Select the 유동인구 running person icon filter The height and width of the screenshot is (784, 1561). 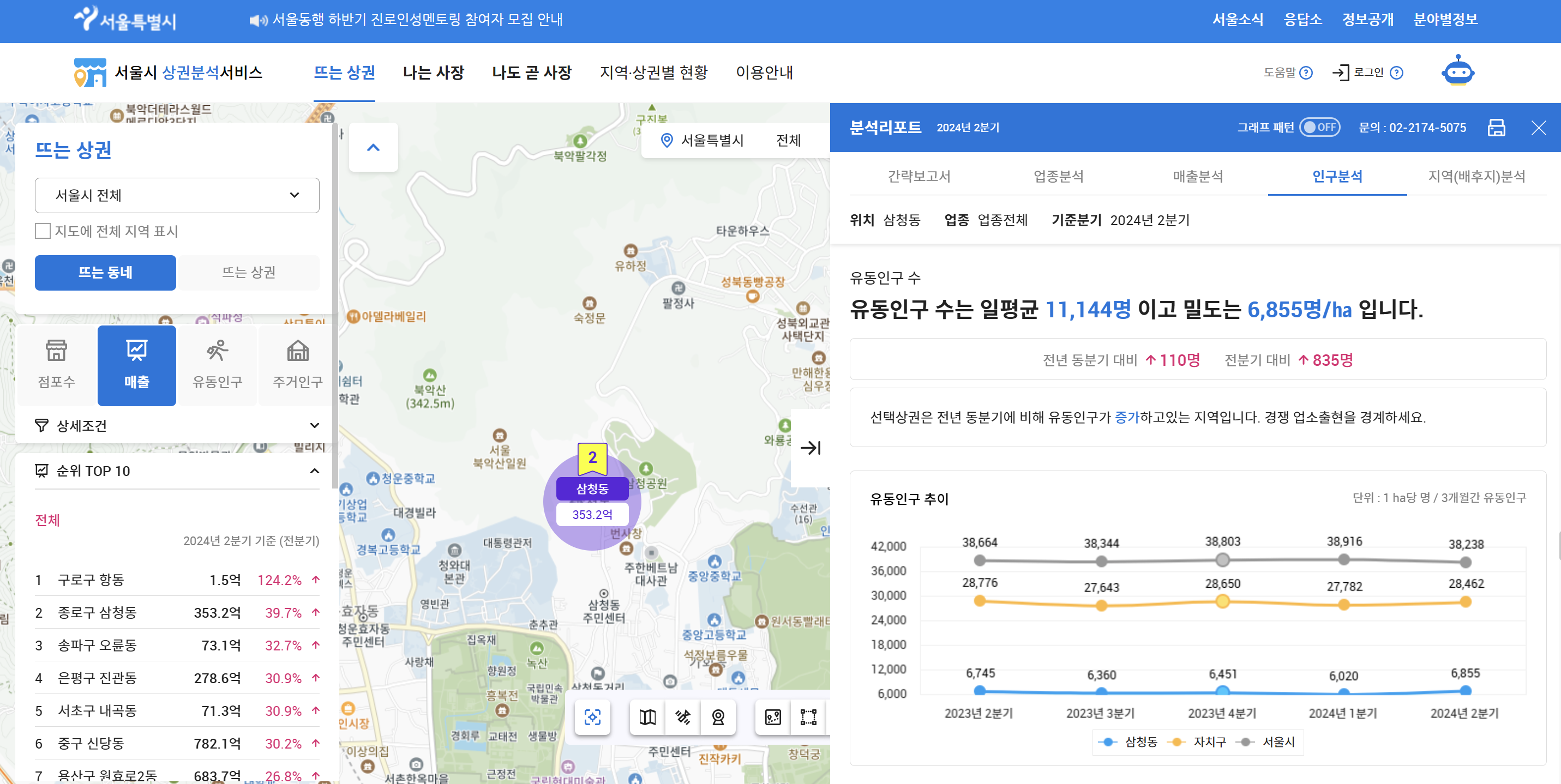217,365
